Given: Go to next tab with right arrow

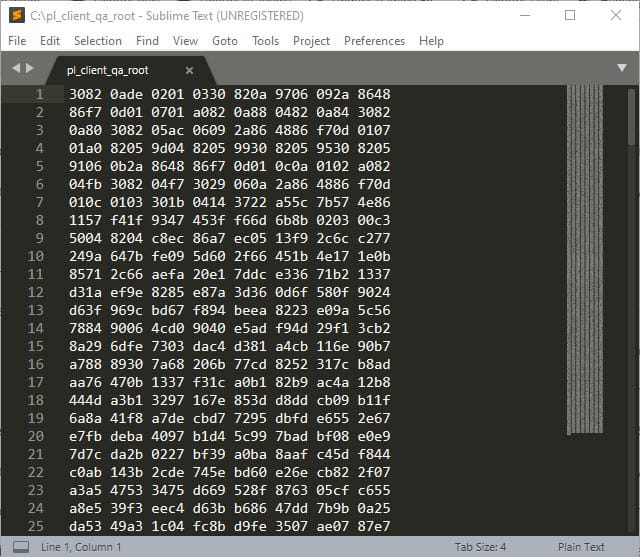Looking at the screenshot, I should [x=30, y=68].
